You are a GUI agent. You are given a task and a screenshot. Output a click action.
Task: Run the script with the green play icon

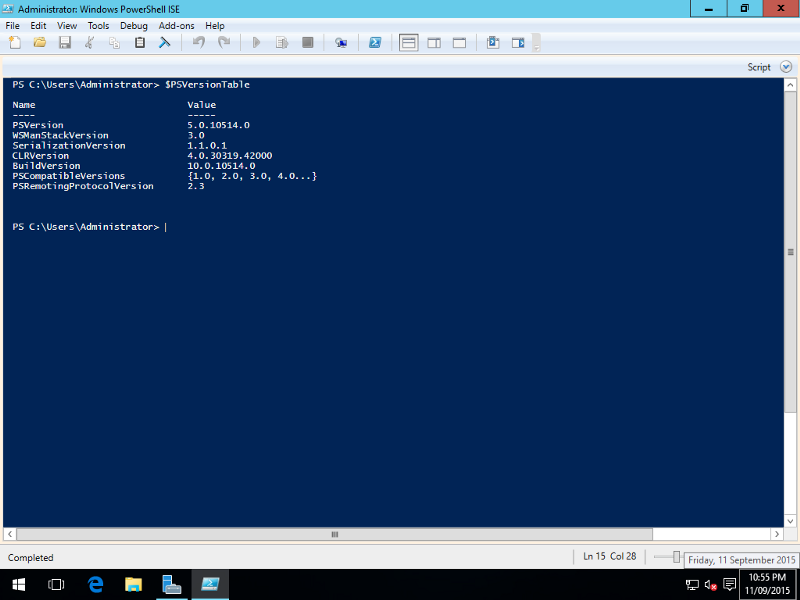(x=255, y=42)
